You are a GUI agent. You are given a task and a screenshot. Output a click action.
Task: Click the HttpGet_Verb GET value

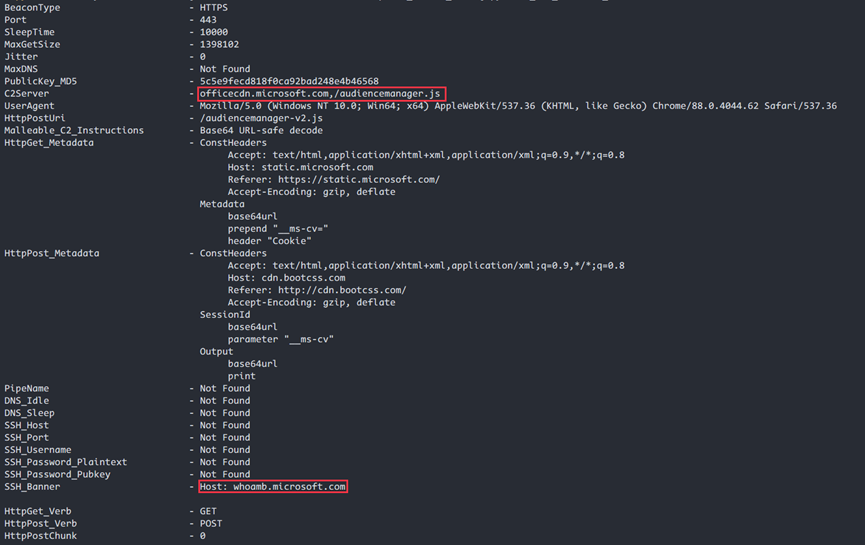pos(208,511)
